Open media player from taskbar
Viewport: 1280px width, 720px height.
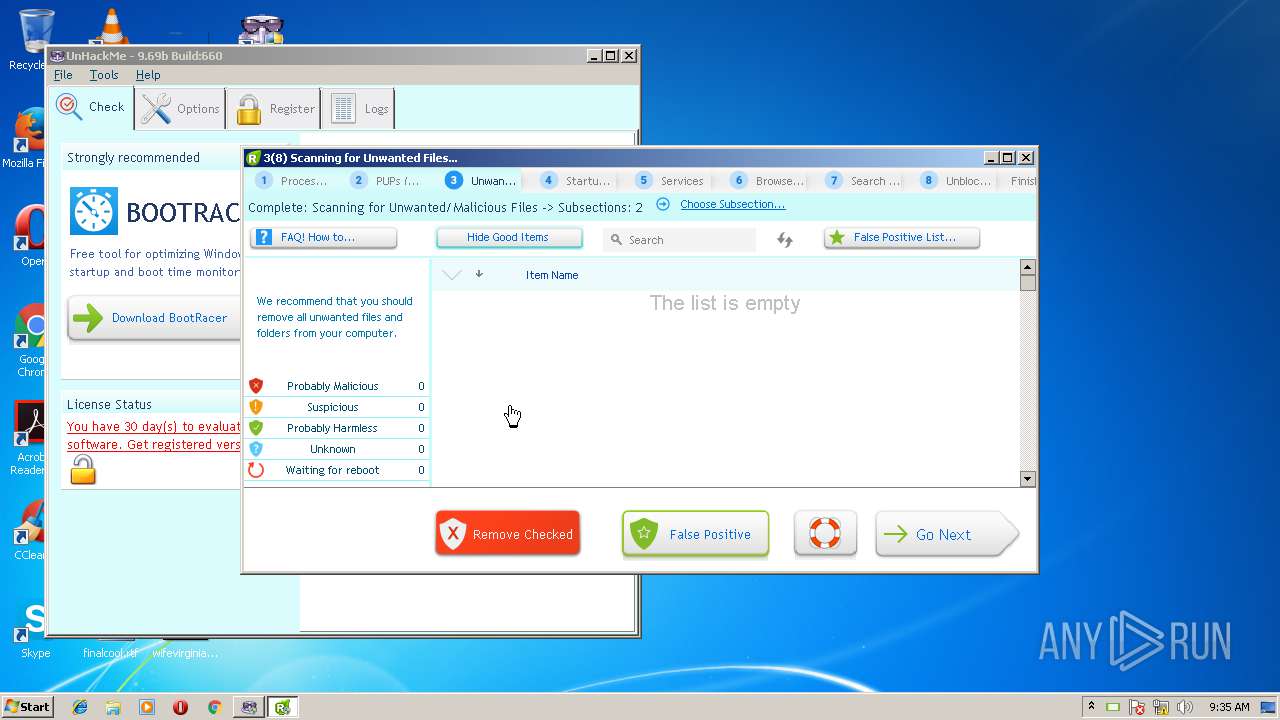point(147,707)
